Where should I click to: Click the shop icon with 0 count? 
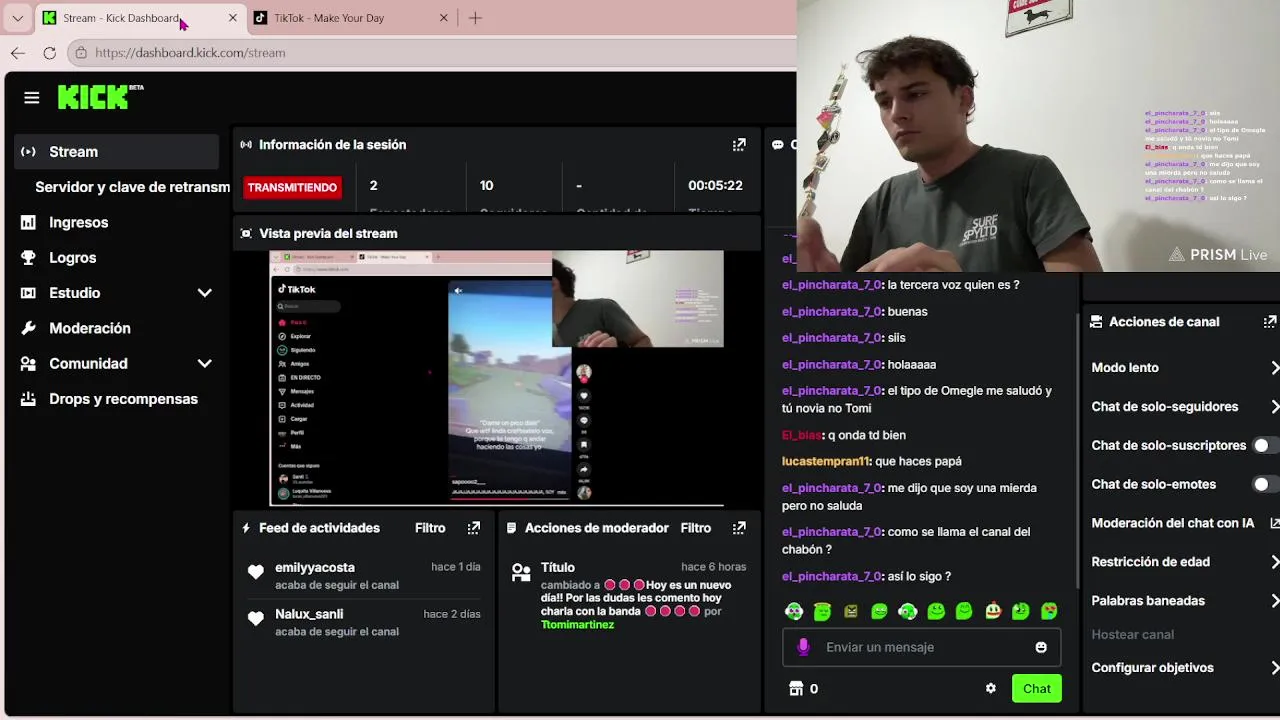[x=796, y=688]
